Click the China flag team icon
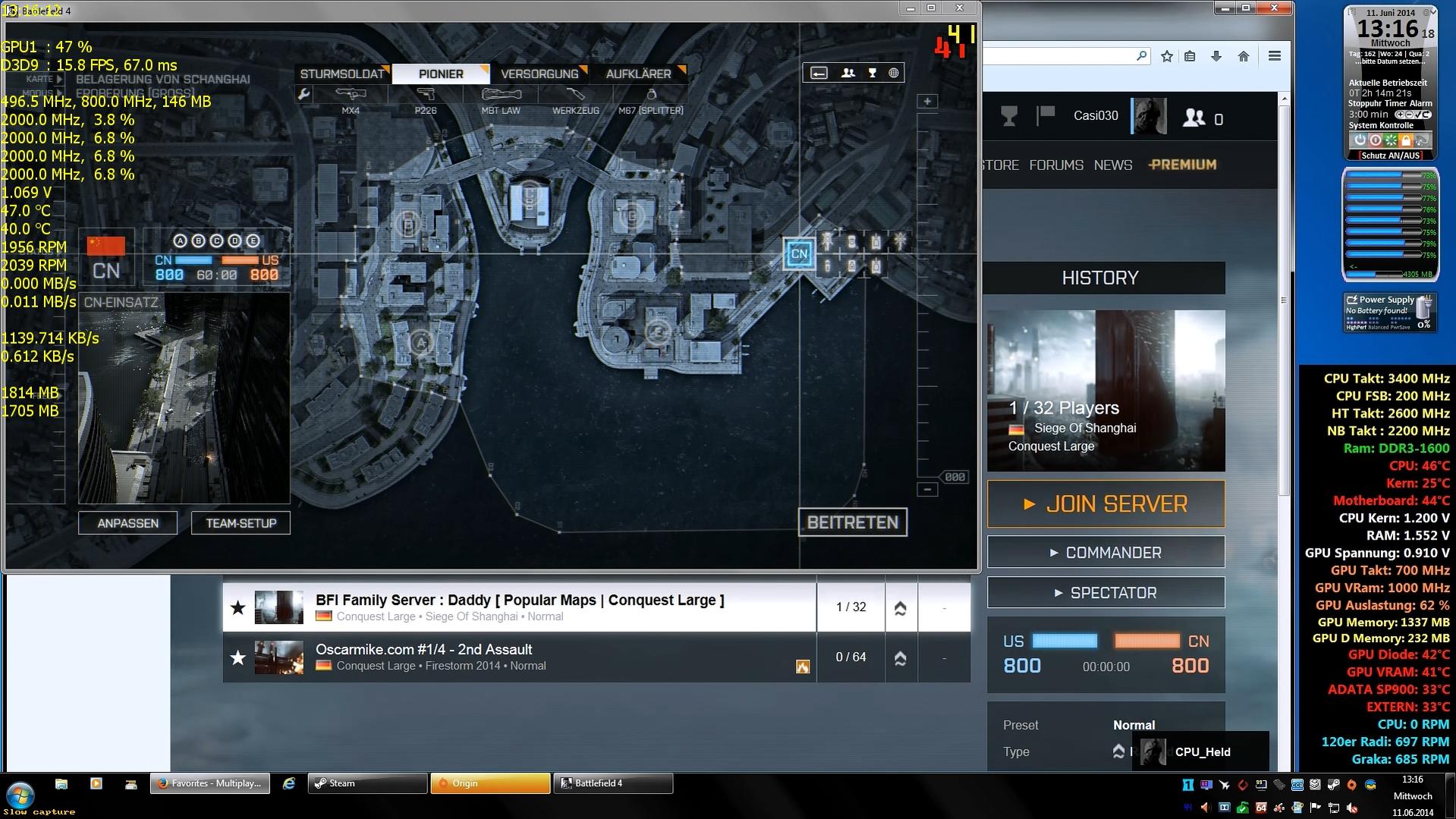This screenshot has width=1456, height=819. coord(106,245)
